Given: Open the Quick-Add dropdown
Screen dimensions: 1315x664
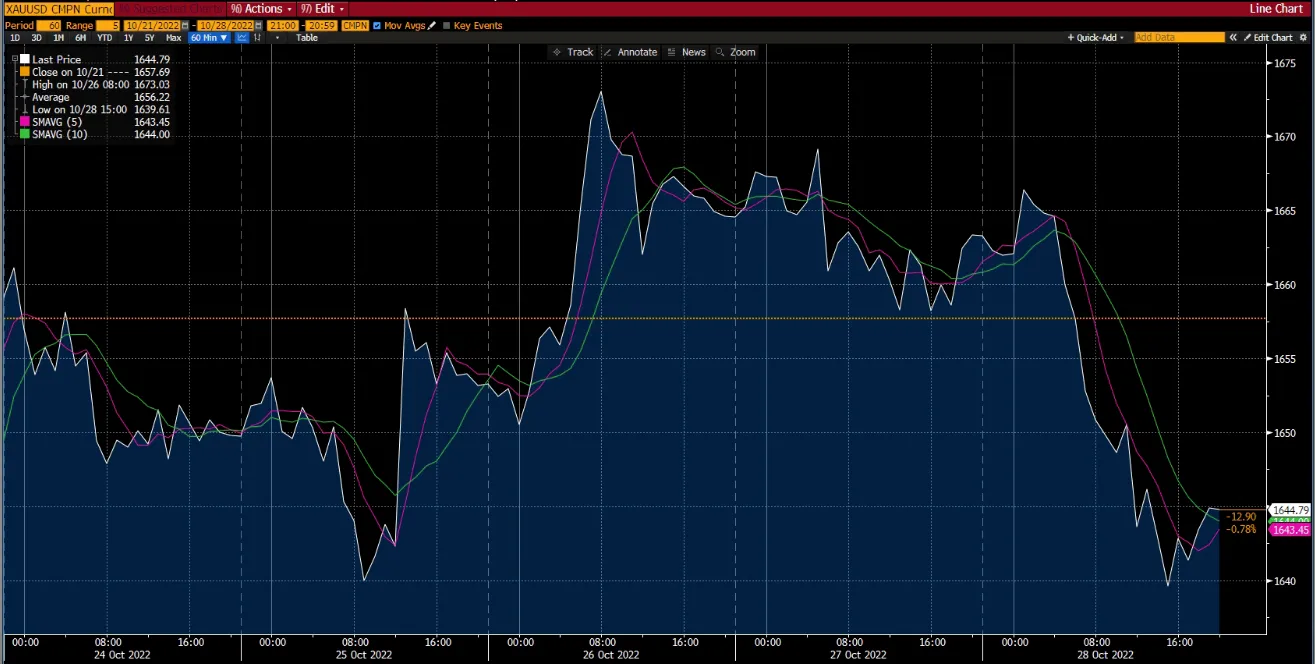Looking at the screenshot, I should tap(1095, 38).
